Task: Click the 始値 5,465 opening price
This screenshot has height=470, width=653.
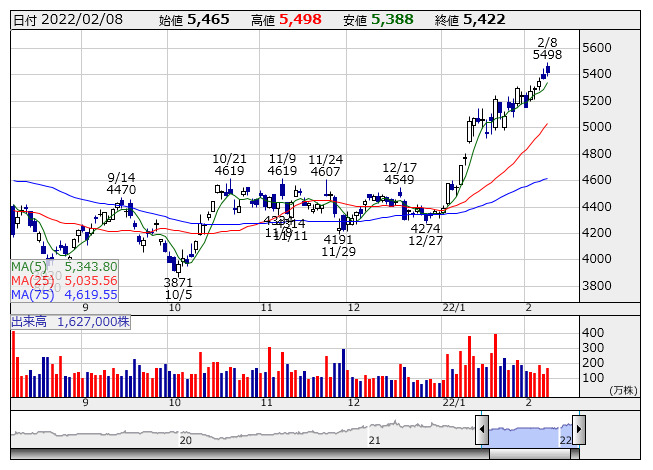Action: pos(194,20)
